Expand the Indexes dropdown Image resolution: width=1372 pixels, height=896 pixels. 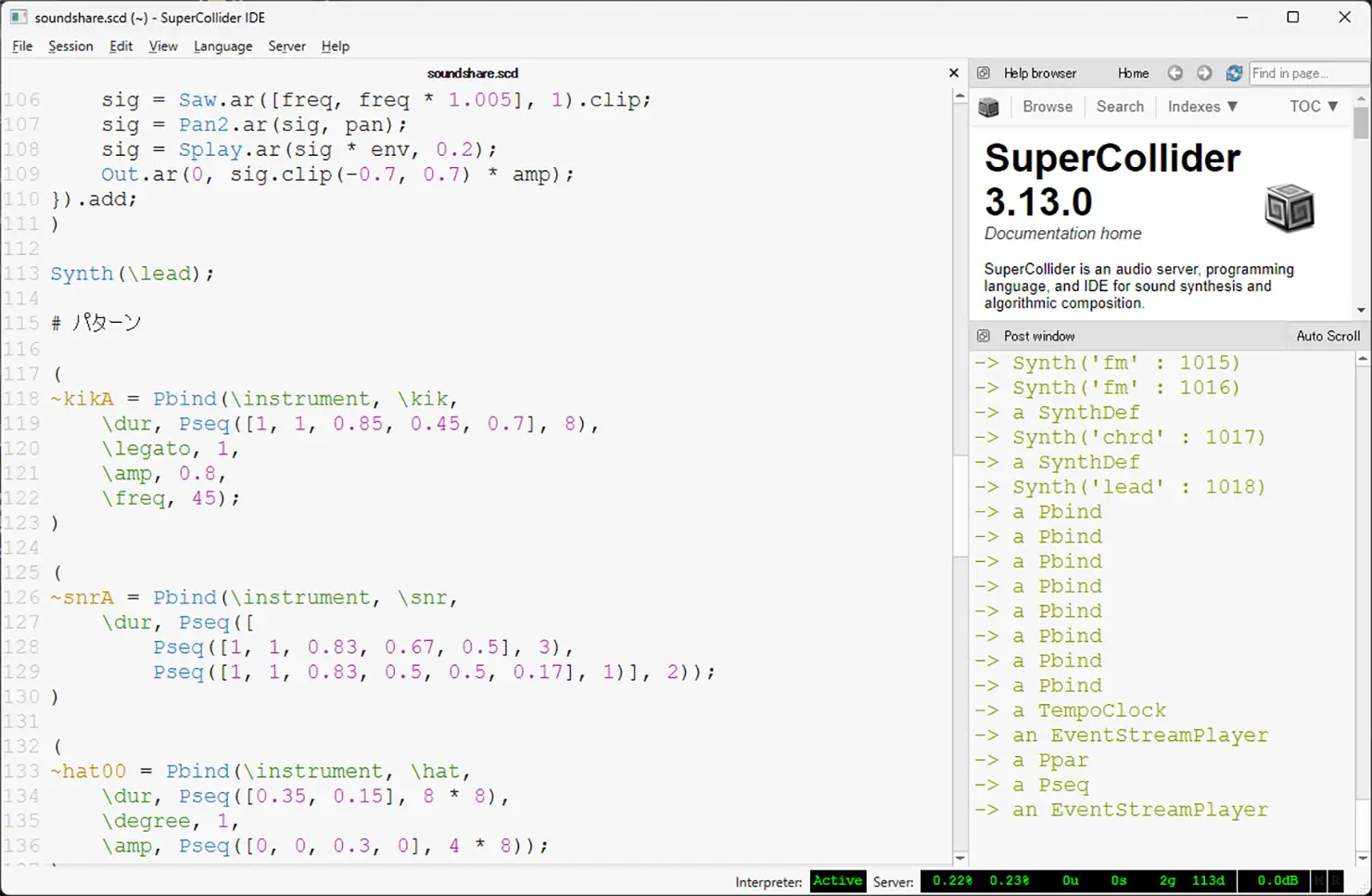[1202, 107]
